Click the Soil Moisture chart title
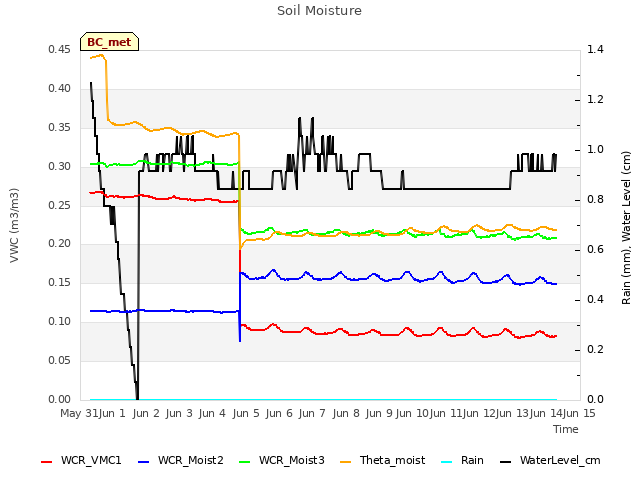 click(x=319, y=11)
